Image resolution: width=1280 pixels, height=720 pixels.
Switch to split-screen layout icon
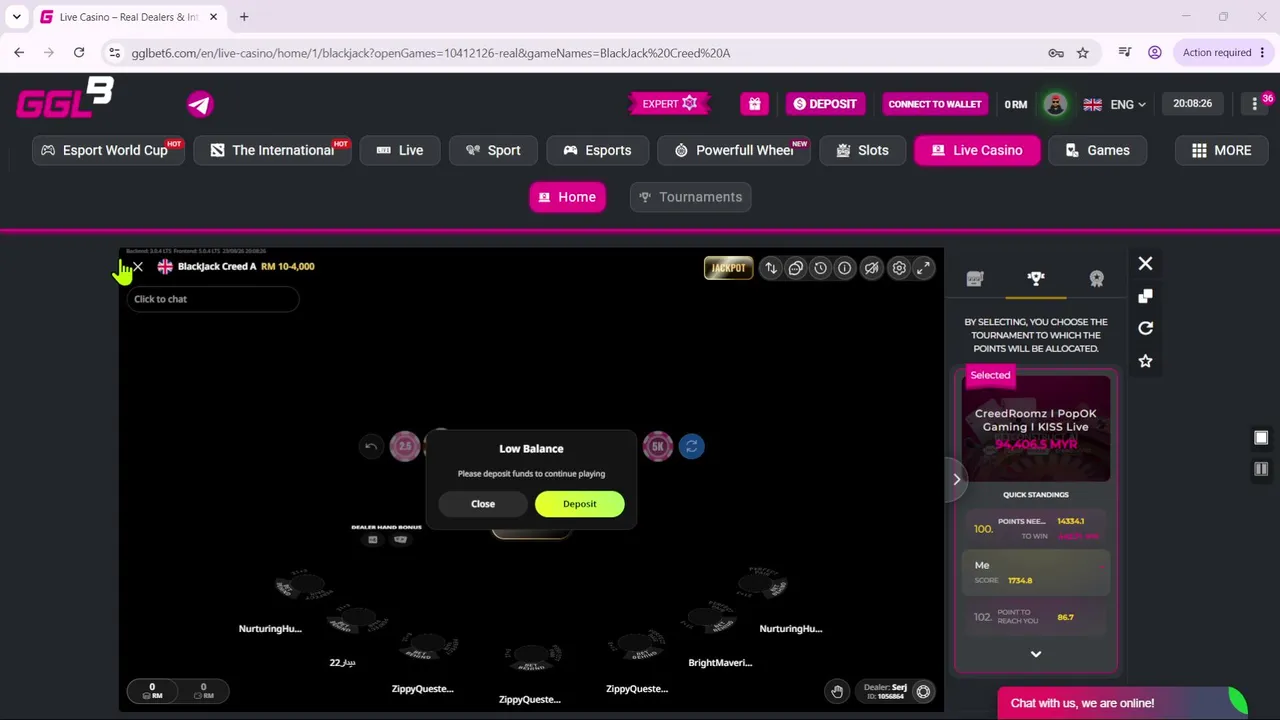click(x=1261, y=469)
